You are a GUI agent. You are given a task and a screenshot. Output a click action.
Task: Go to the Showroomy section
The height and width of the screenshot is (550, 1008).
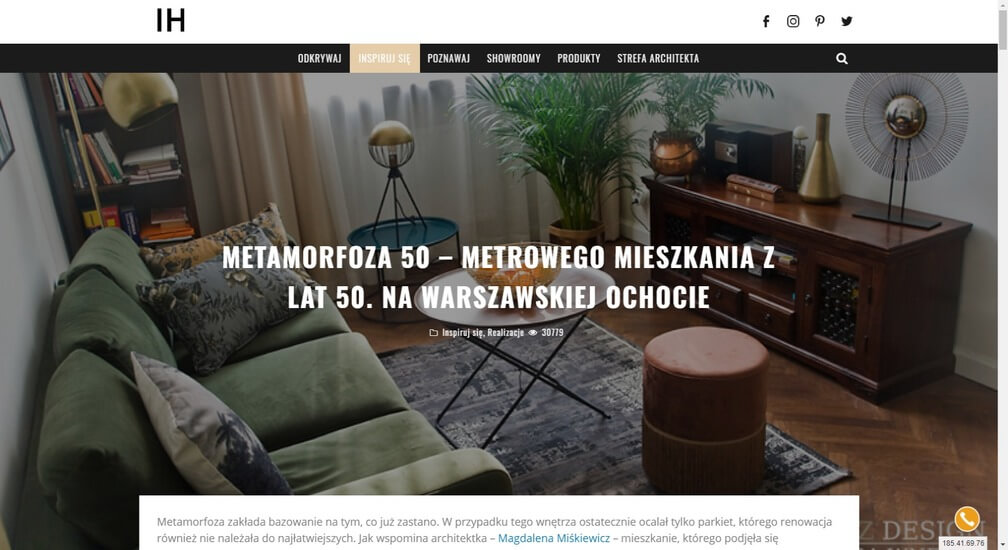click(514, 58)
